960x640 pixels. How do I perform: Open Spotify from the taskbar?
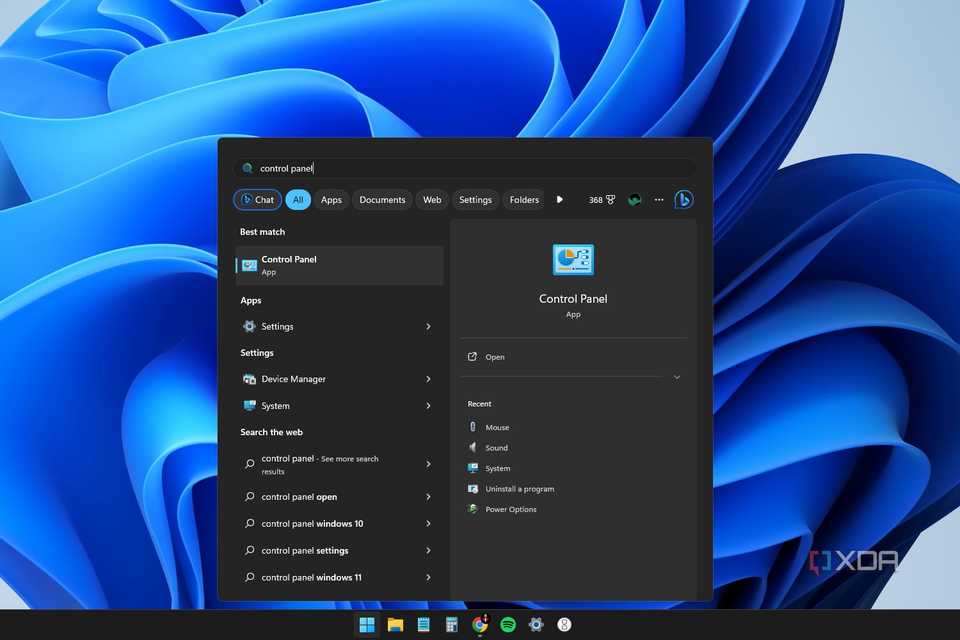point(508,625)
